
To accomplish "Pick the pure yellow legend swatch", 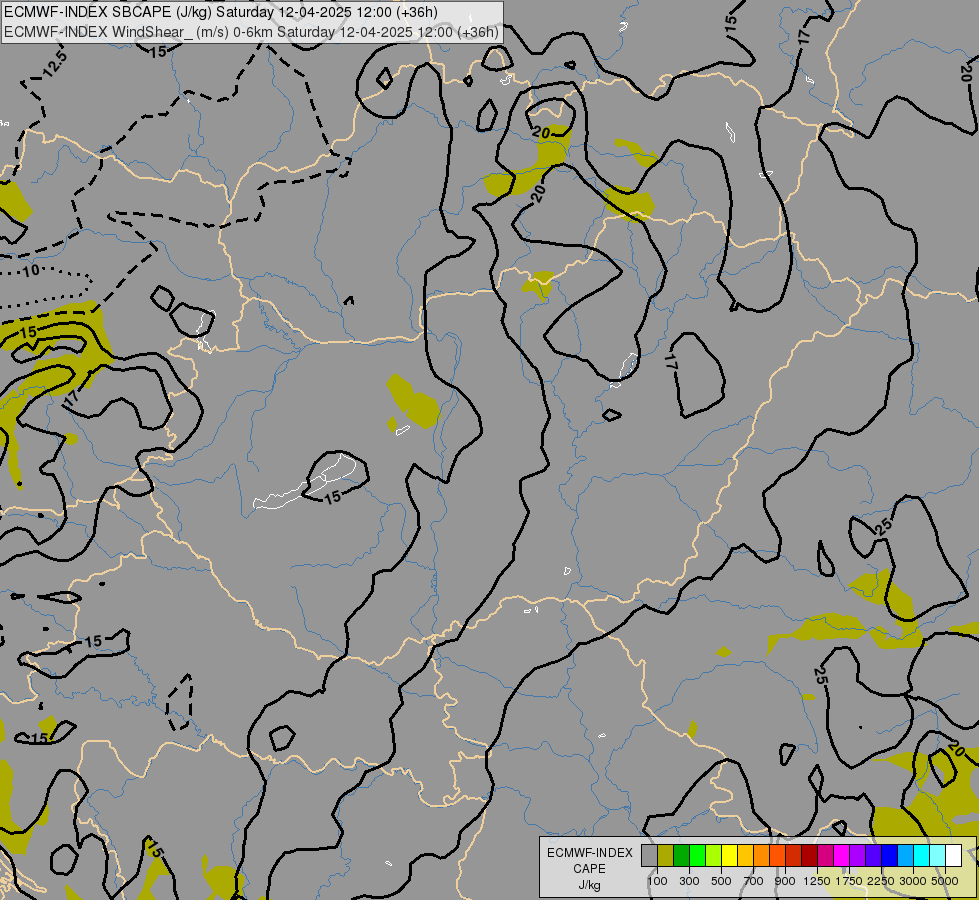I will click(729, 855).
